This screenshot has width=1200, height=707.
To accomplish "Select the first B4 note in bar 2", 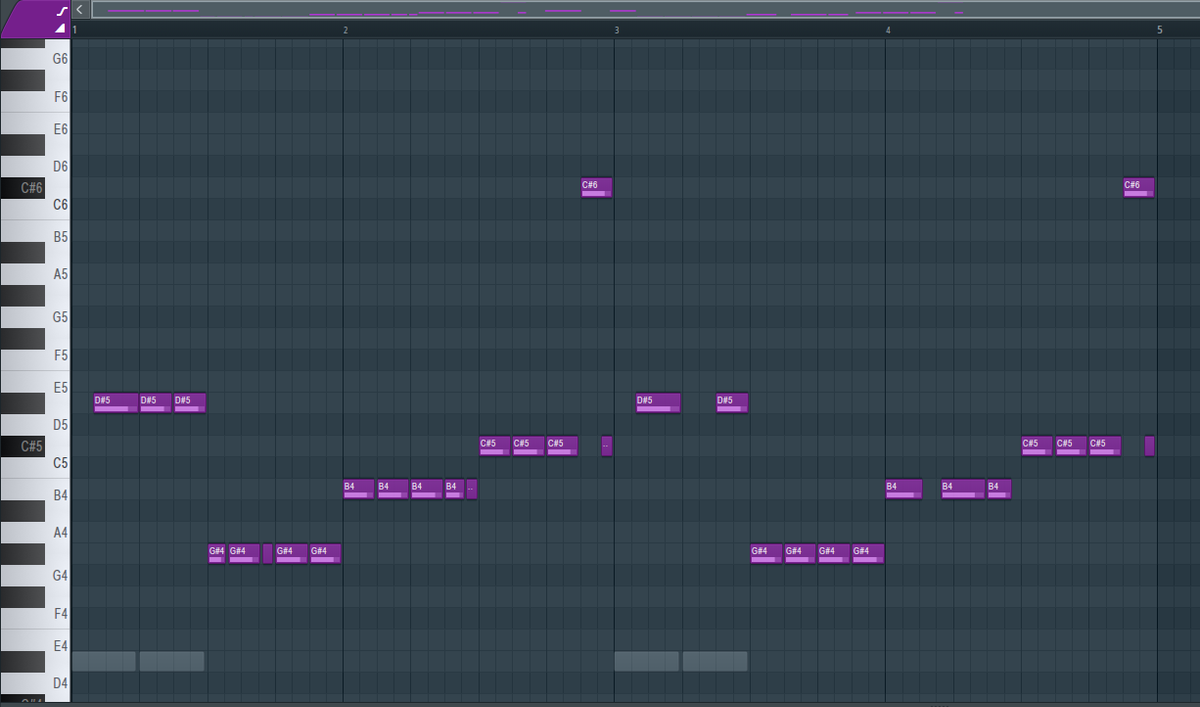I will tap(358, 489).
